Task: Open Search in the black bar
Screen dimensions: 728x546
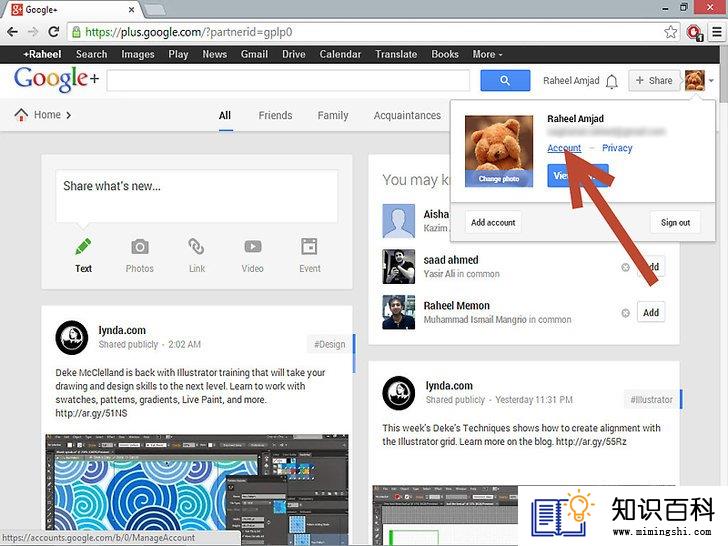Action: coord(91,54)
